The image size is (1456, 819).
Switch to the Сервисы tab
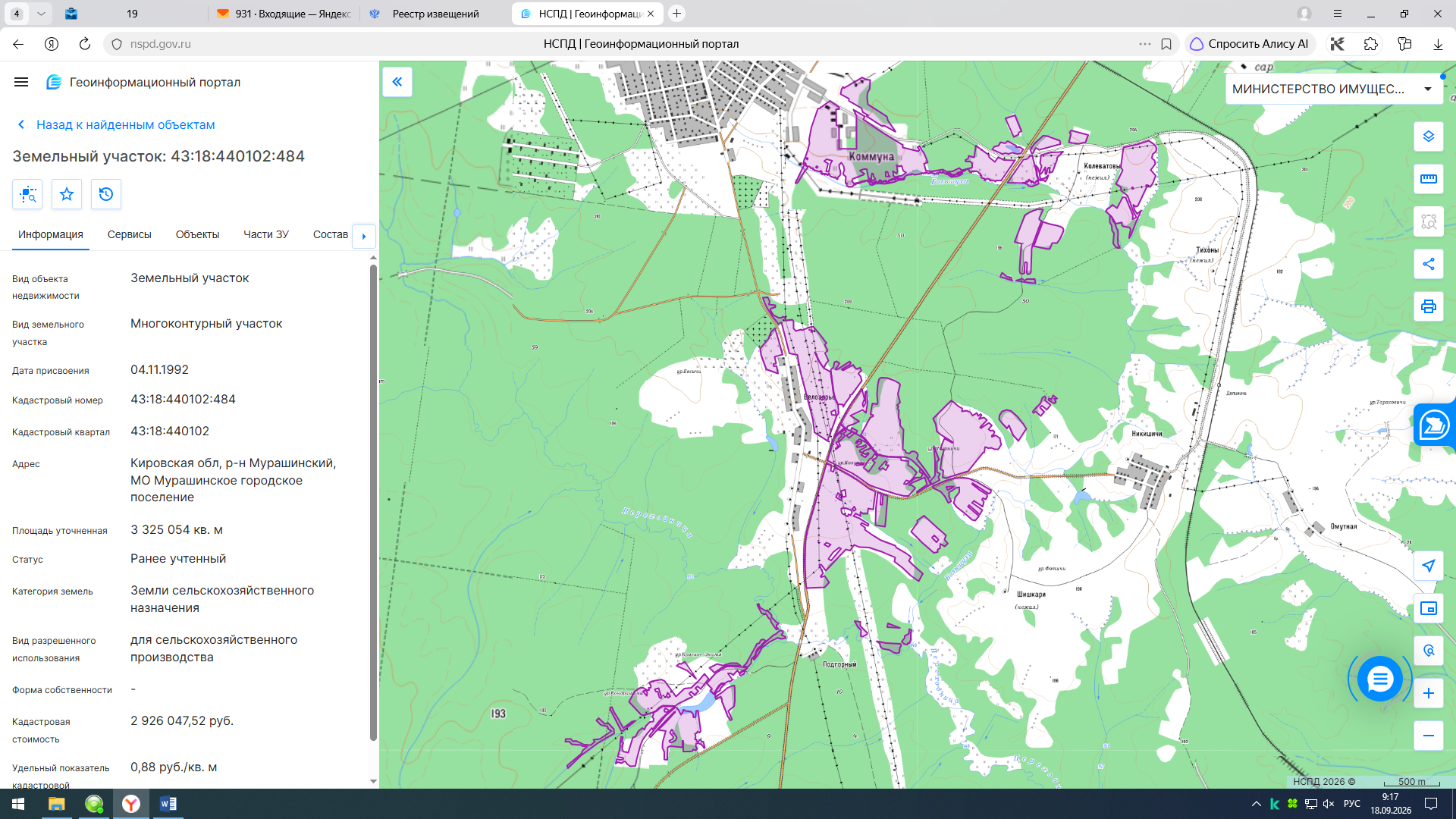pyautogui.click(x=130, y=235)
